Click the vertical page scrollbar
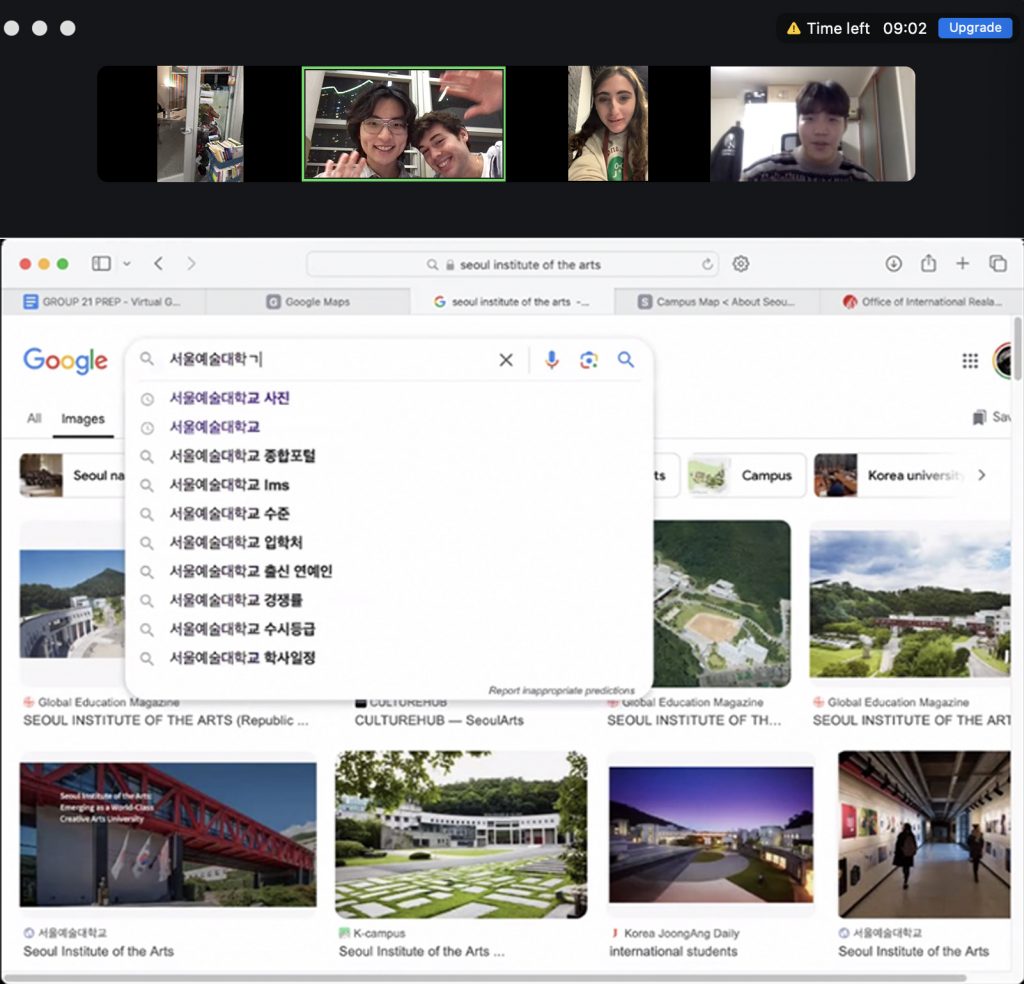Image resolution: width=1024 pixels, height=984 pixels. (1017, 348)
